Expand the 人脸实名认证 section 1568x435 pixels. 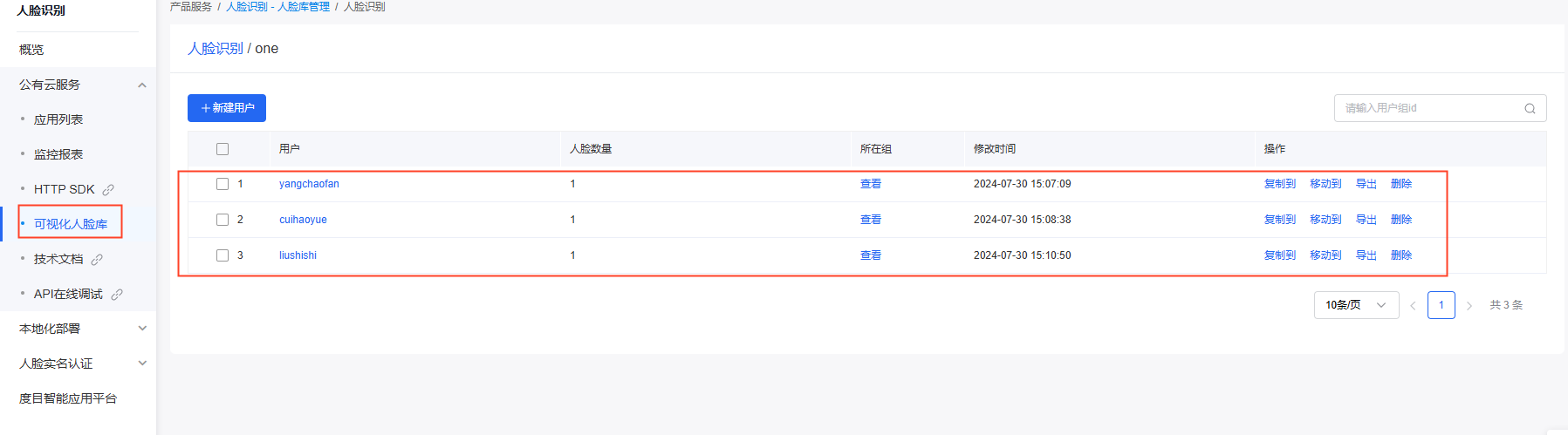[142, 364]
